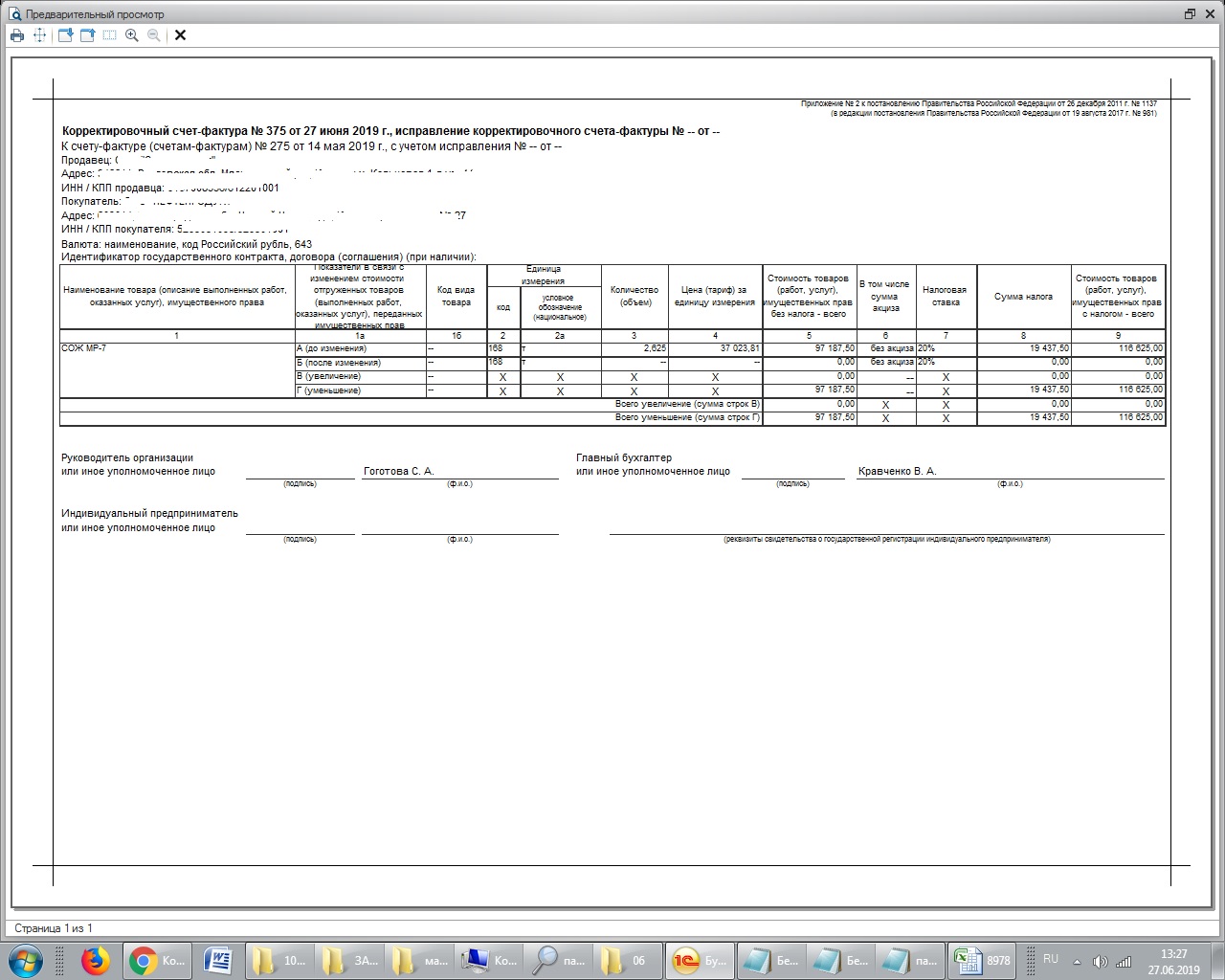This screenshot has width=1225, height=980.
Task: Click the volume speaker icon in tray
Action: pos(1101,961)
